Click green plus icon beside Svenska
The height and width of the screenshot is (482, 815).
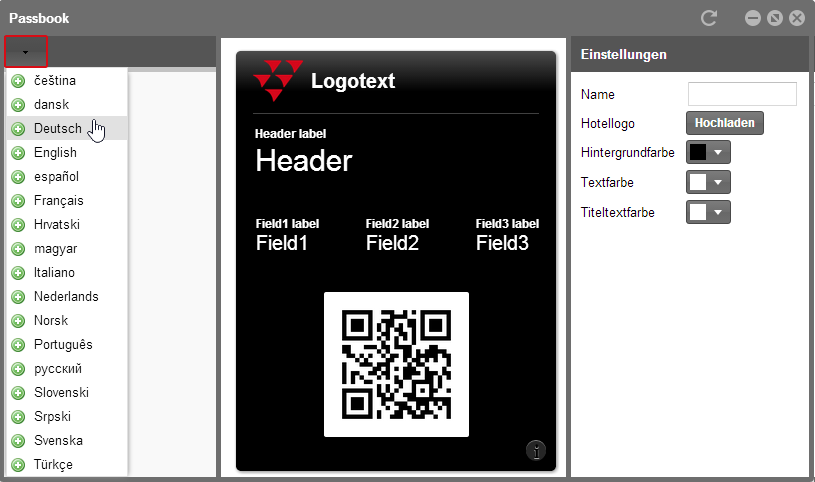click(x=18, y=441)
